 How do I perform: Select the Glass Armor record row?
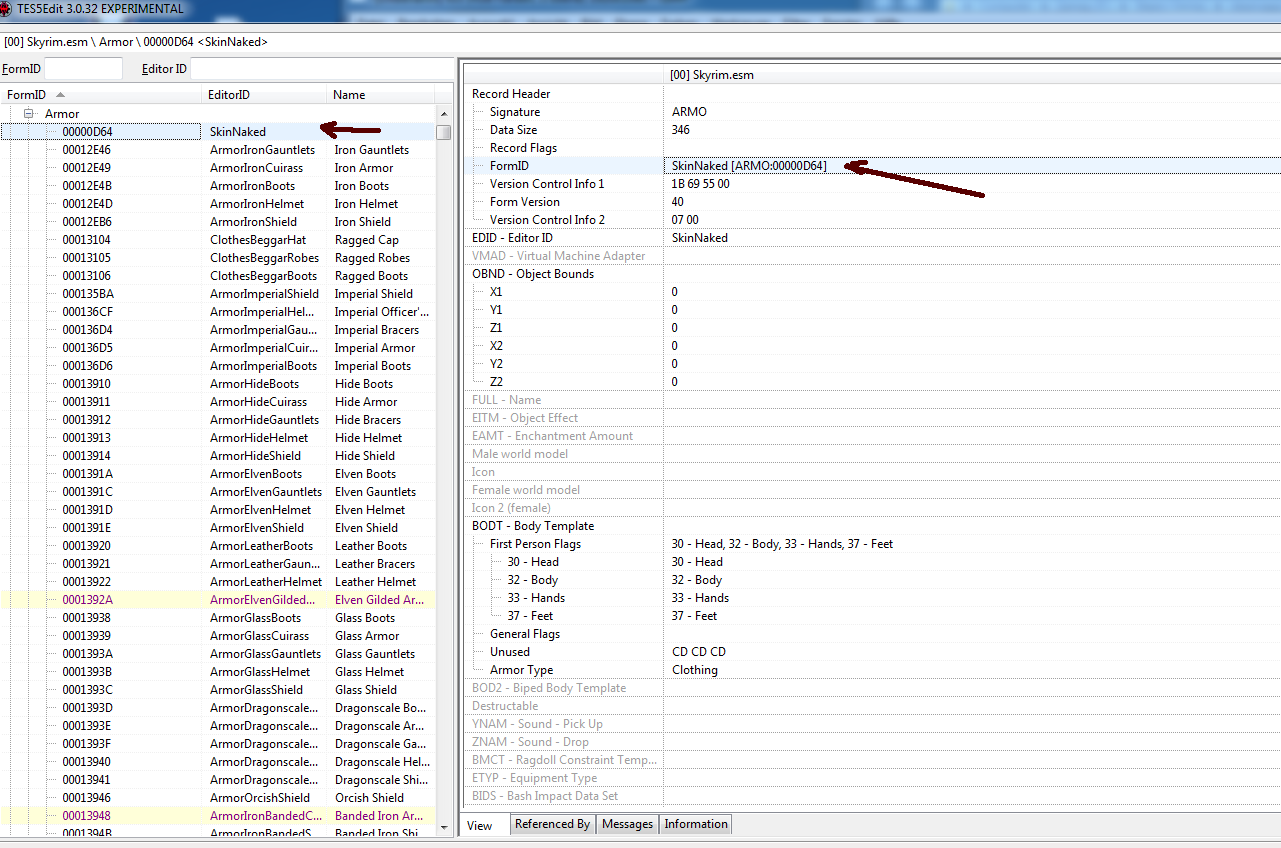[x=218, y=635]
